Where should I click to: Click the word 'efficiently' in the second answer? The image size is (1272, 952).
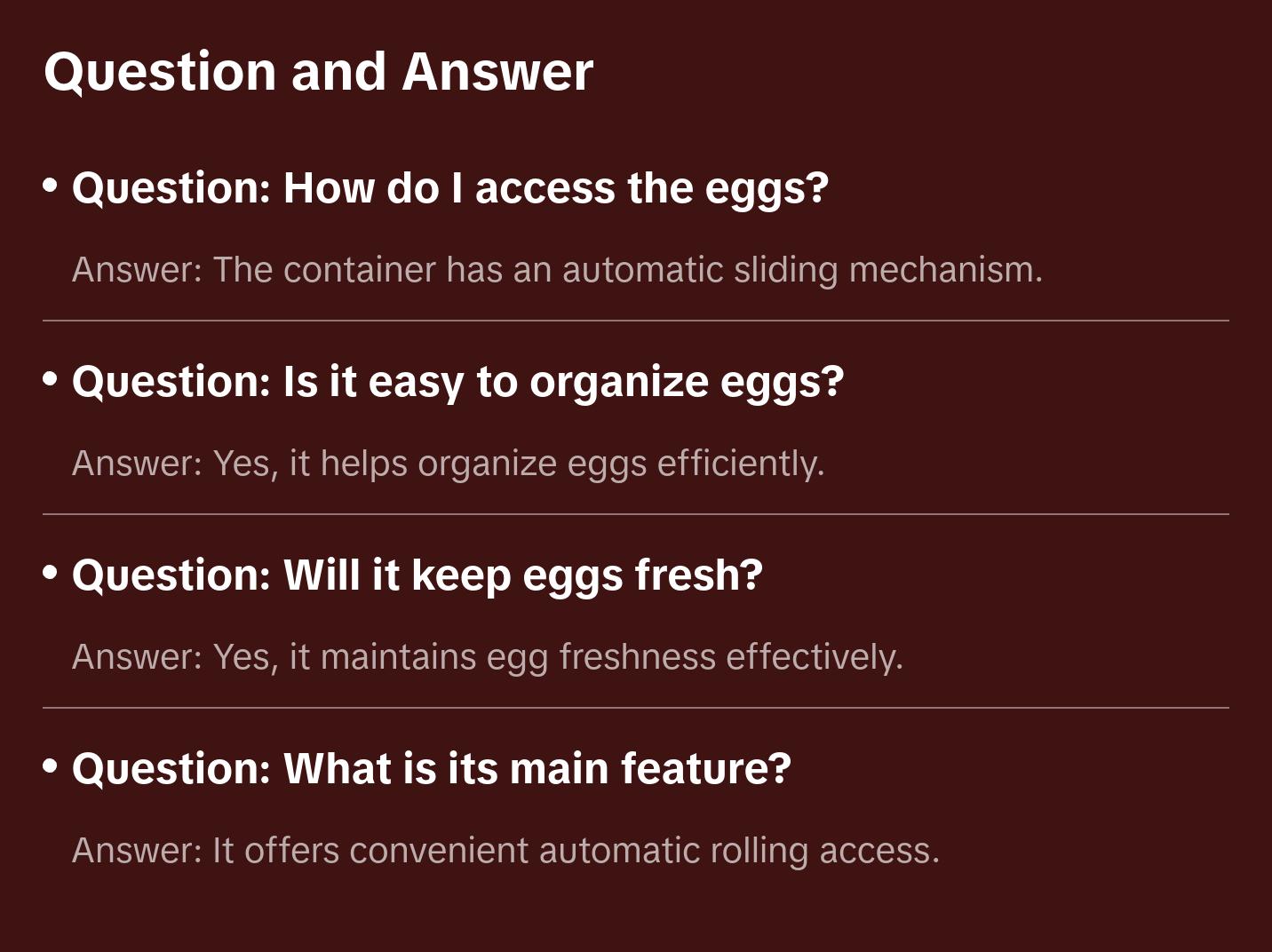tap(740, 464)
